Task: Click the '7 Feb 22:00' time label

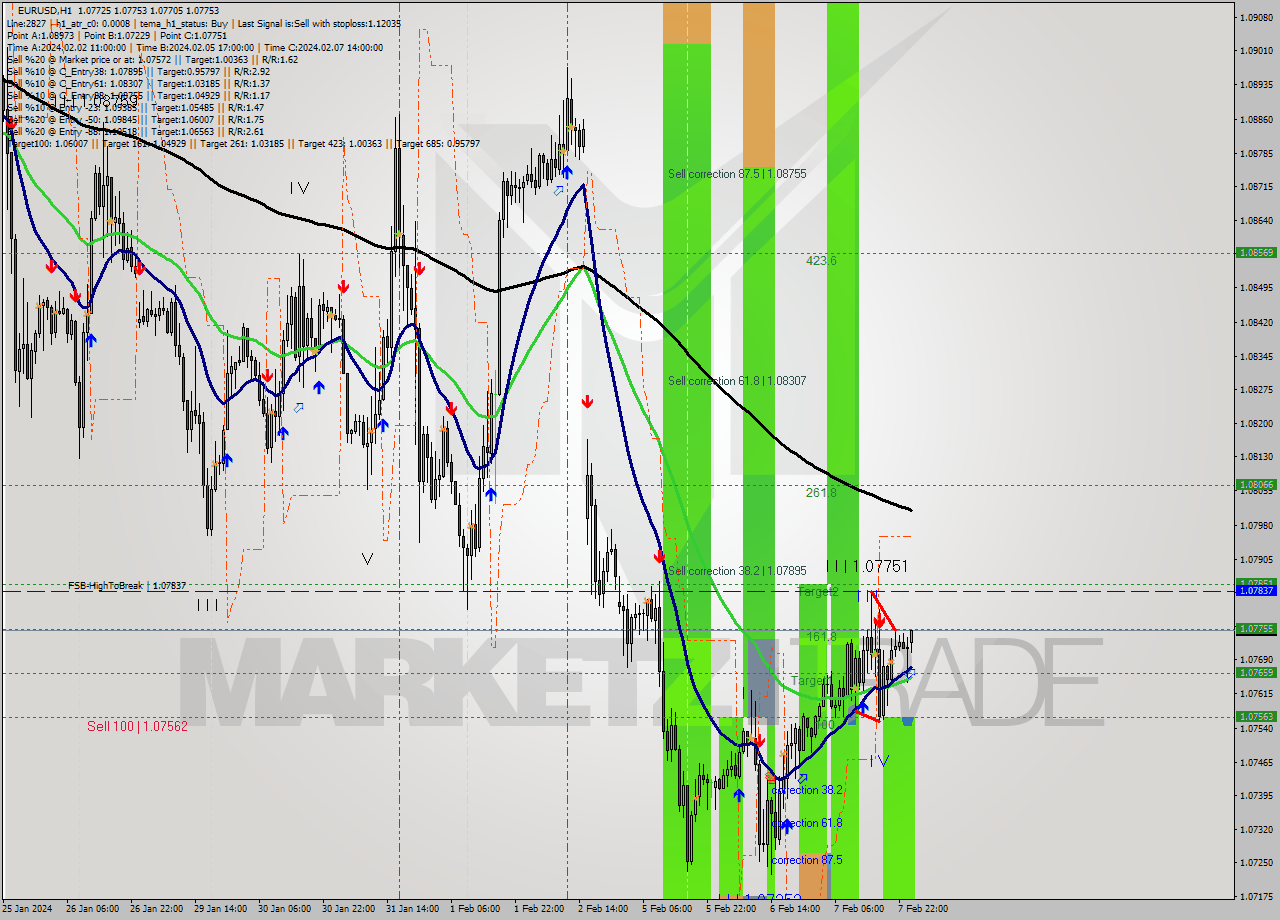Action: (923, 909)
